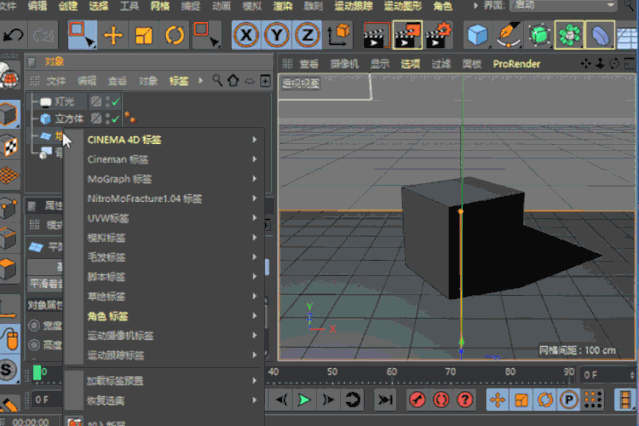This screenshot has height=426, width=639.
Task: Go to next frame
Action: (x=328, y=400)
